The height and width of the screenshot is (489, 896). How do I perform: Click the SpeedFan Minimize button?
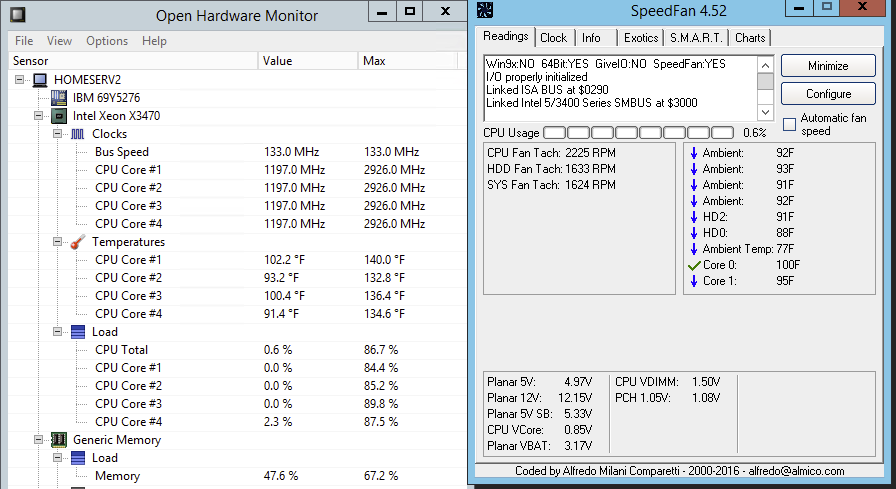(x=828, y=66)
